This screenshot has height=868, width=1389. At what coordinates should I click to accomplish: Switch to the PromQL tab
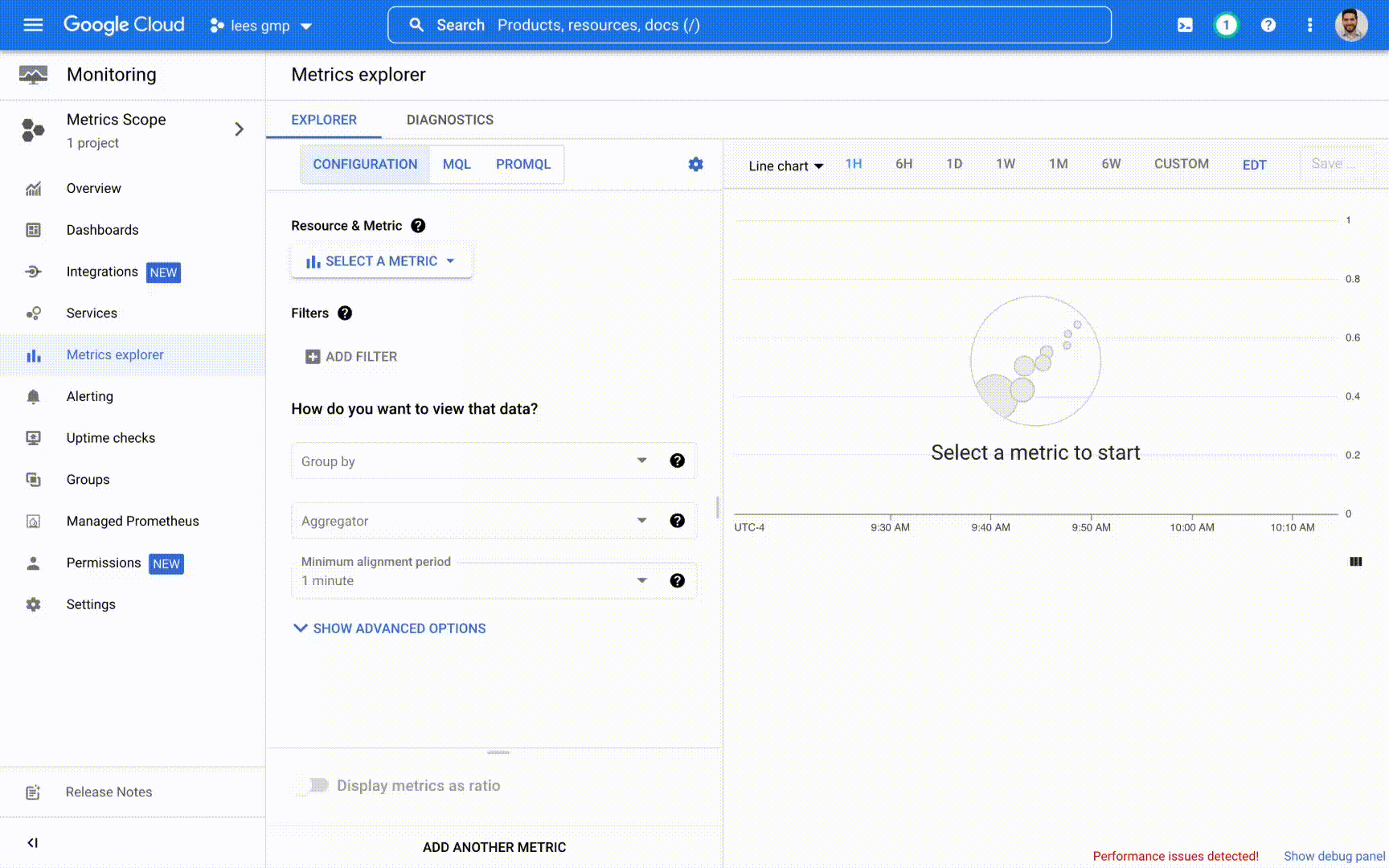(522, 164)
